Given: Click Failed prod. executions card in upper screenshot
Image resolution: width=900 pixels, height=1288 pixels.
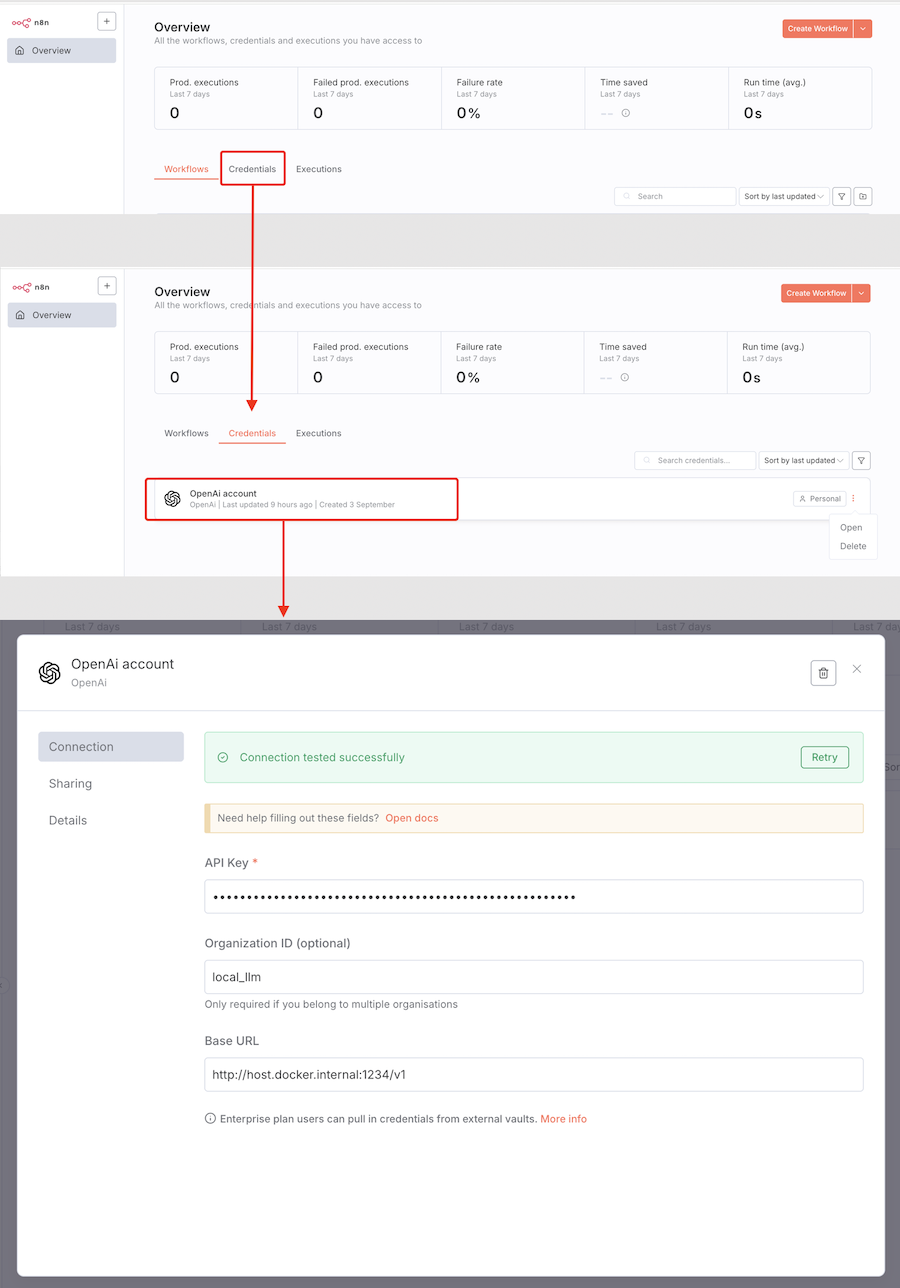Looking at the screenshot, I should point(369,98).
